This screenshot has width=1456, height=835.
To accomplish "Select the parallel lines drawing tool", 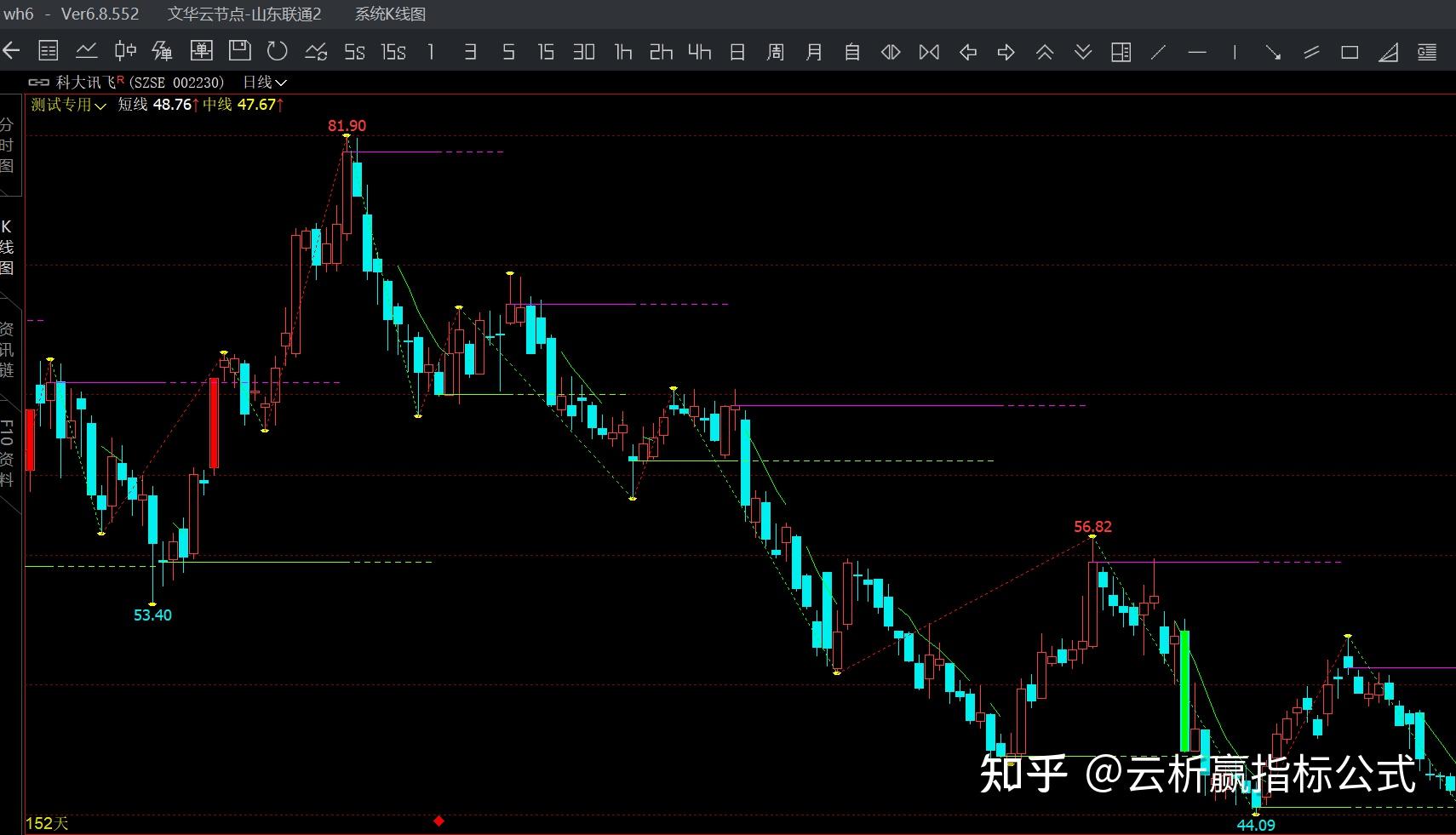I will click(1311, 52).
